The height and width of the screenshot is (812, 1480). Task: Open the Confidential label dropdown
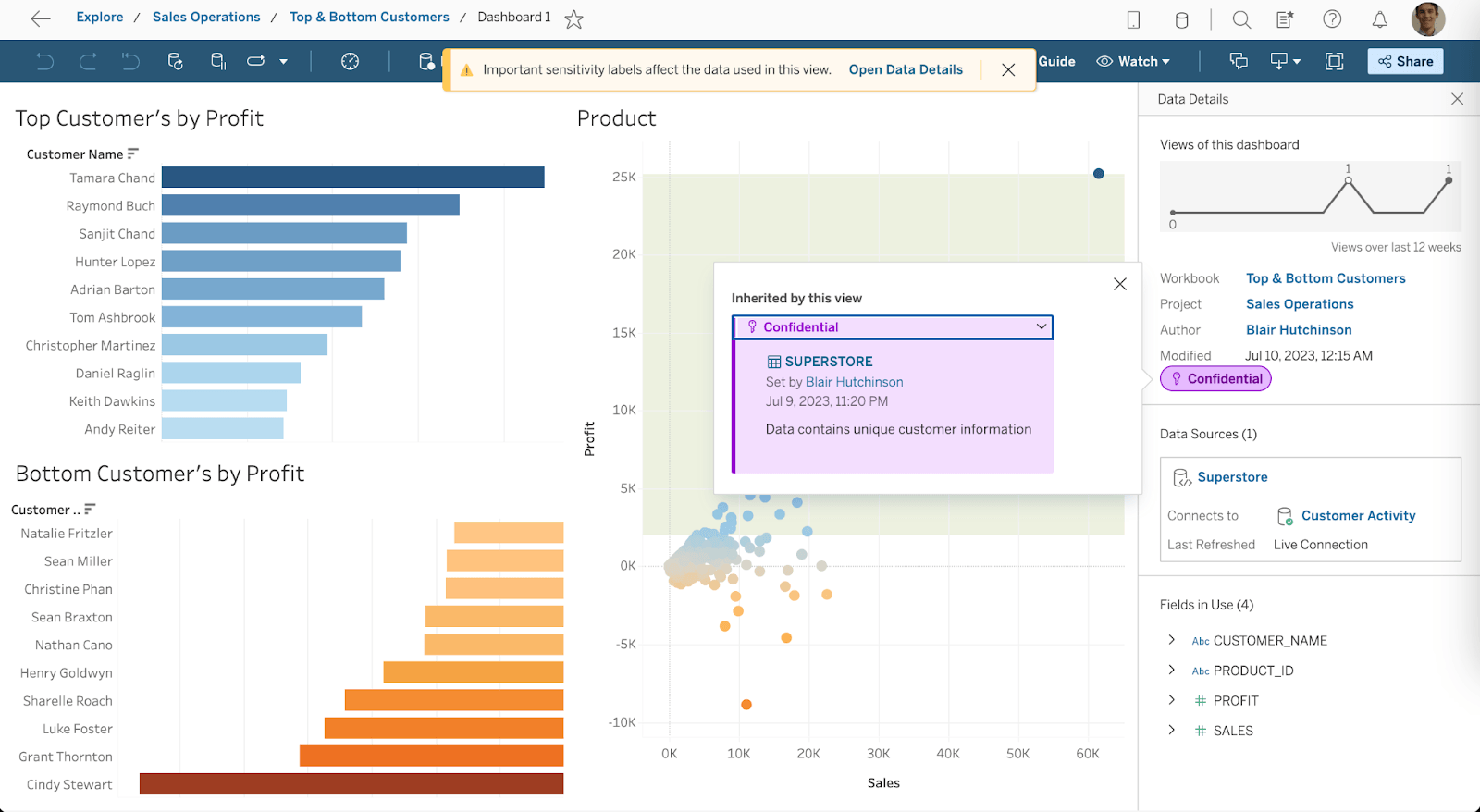click(x=1041, y=326)
